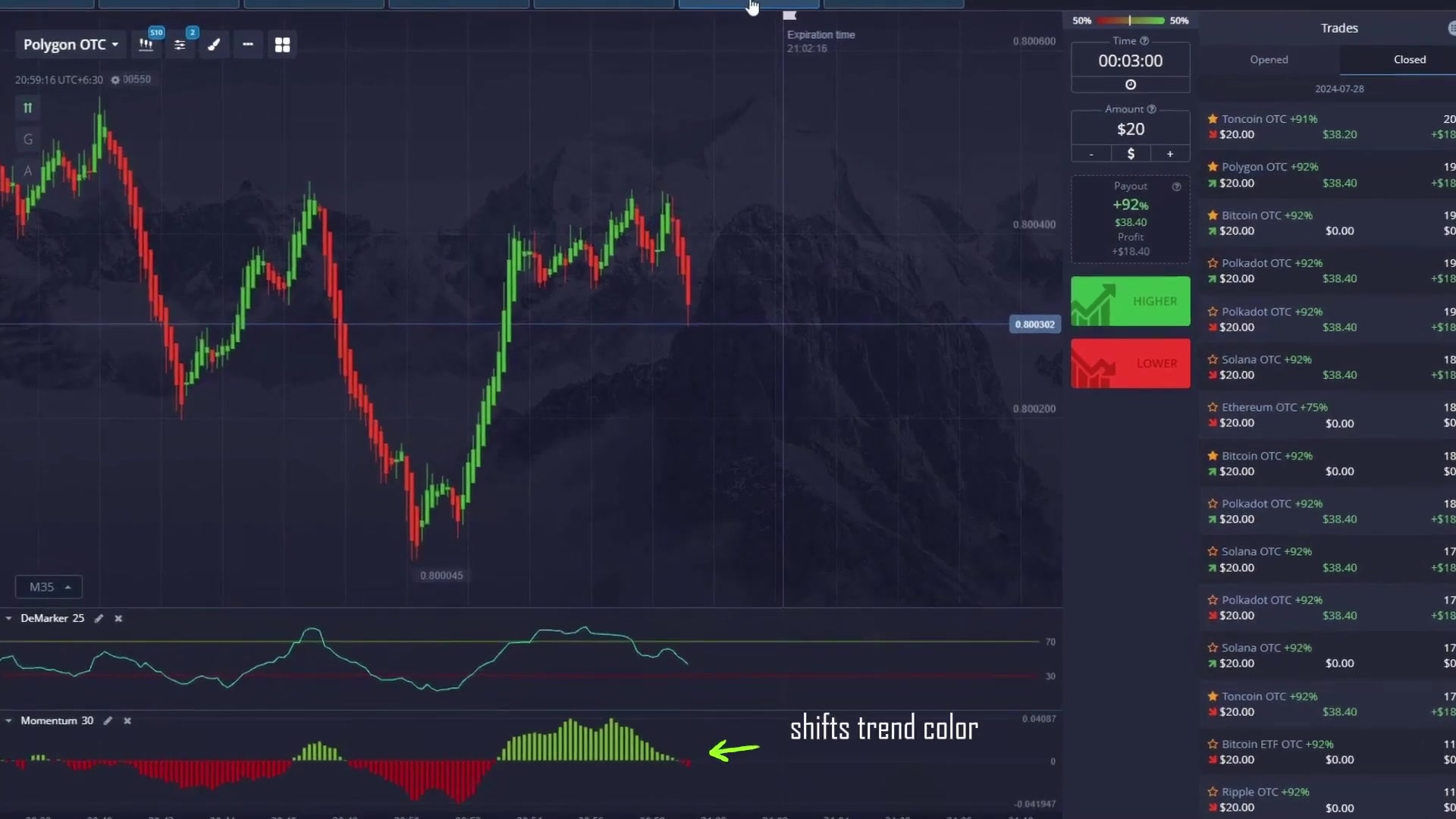Click the A chart side button
1456x819 pixels.
tap(28, 171)
